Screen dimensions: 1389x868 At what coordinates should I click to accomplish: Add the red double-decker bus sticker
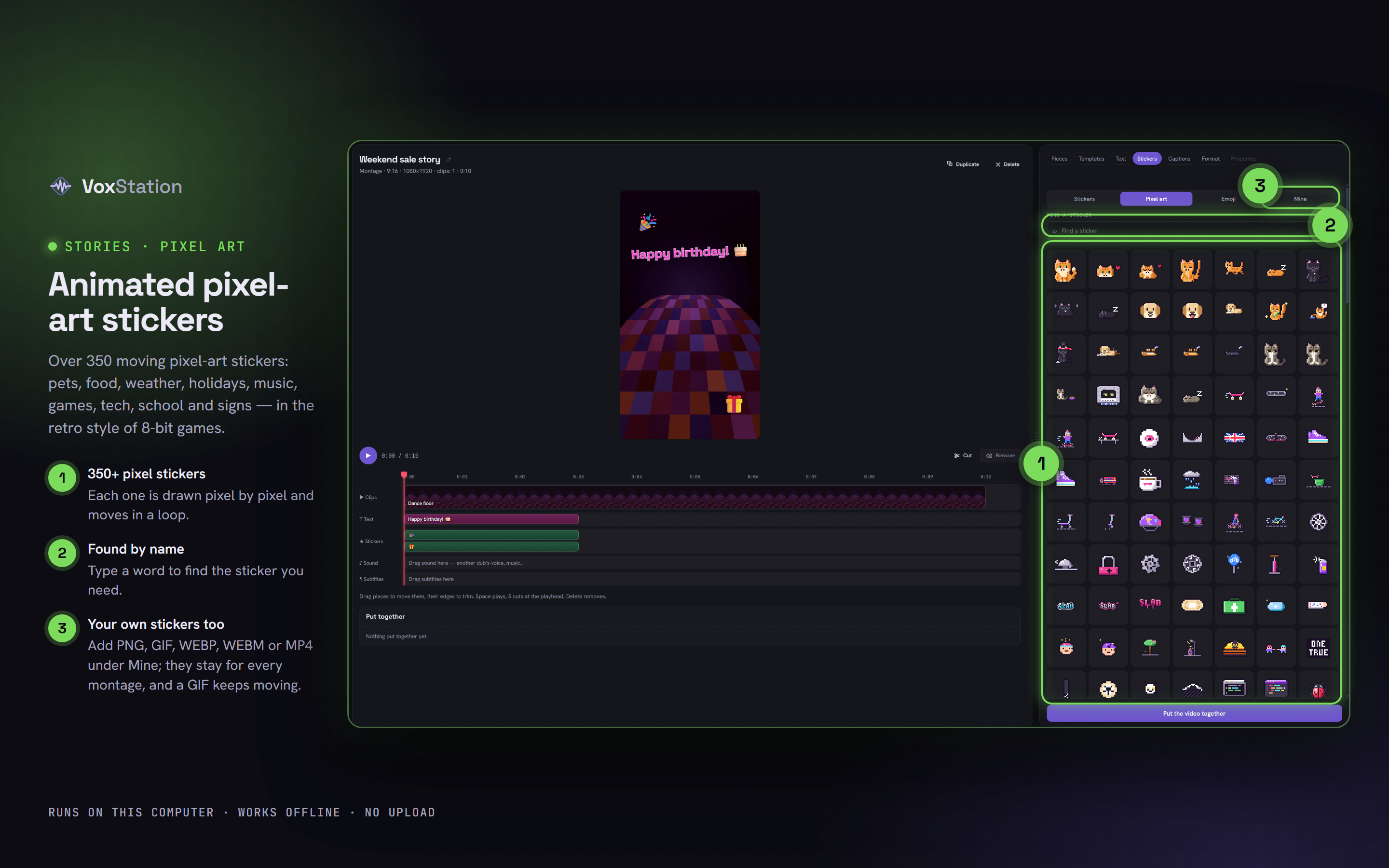(x=1108, y=480)
